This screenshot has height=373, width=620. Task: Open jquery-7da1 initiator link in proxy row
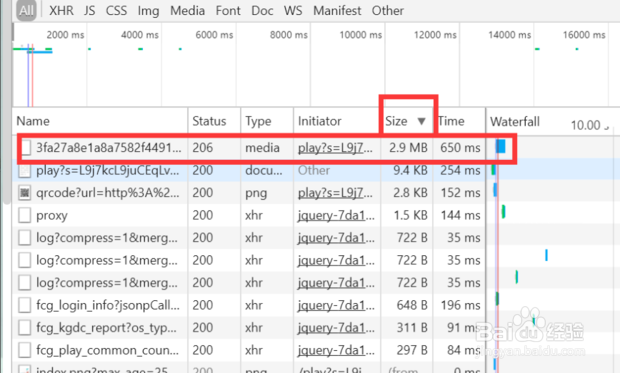coord(336,216)
